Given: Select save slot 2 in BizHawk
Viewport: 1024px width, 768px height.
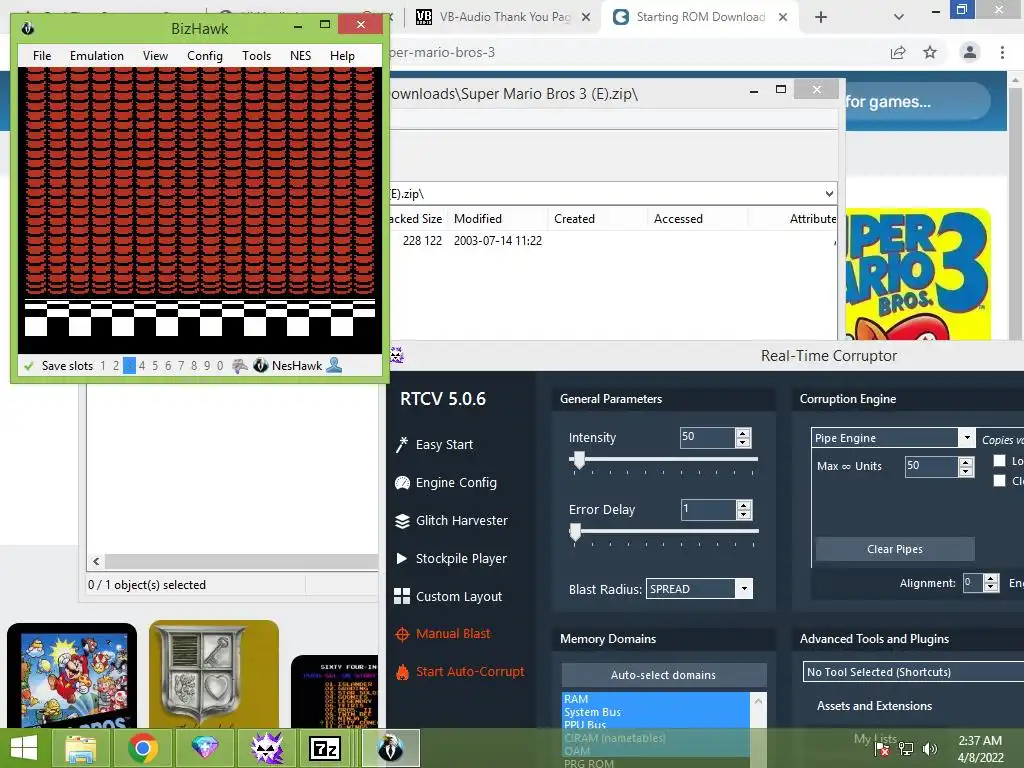Looking at the screenshot, I should pyautogui.click(x=116, y=366).
